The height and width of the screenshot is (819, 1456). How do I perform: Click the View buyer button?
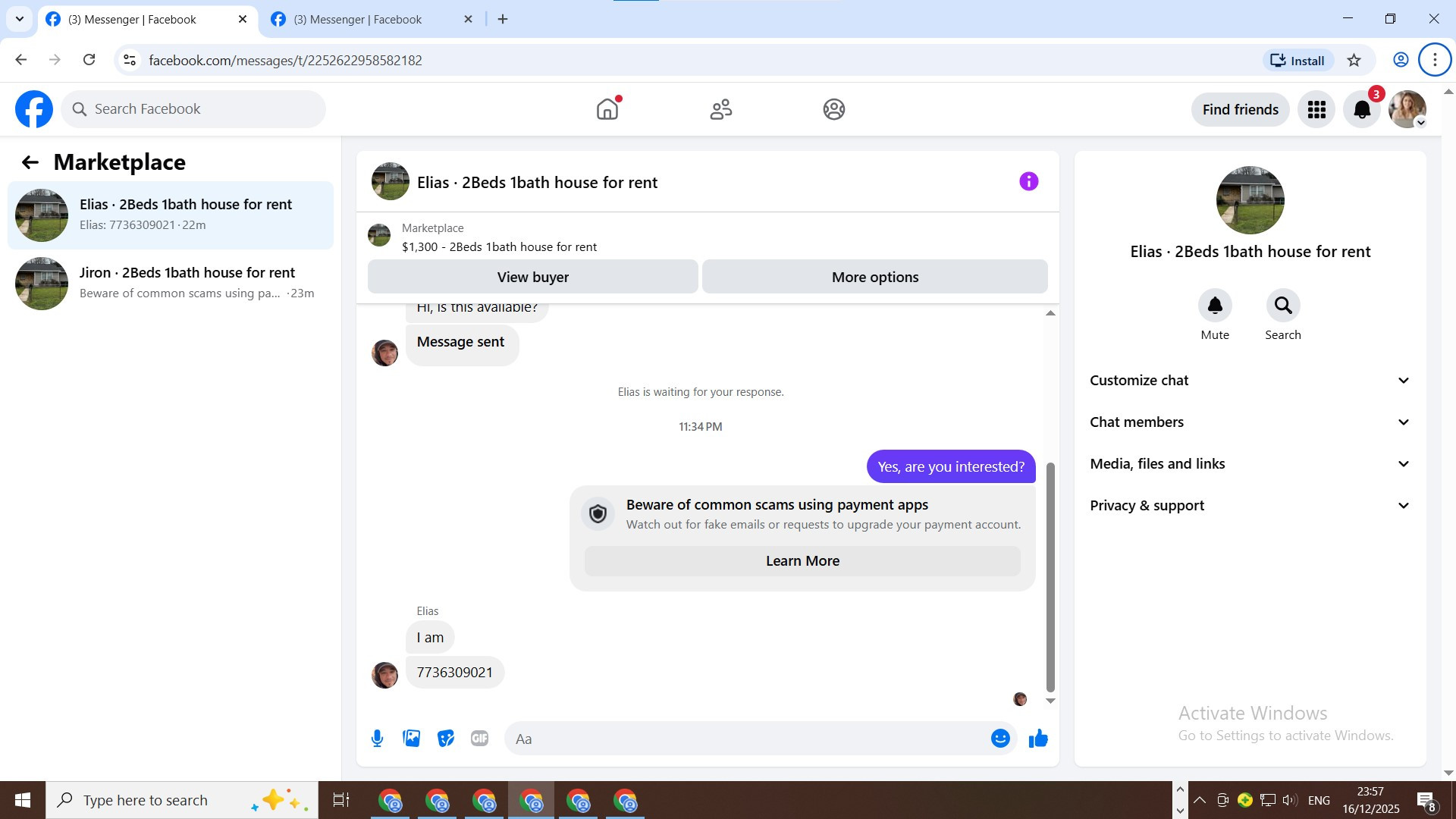532,277
